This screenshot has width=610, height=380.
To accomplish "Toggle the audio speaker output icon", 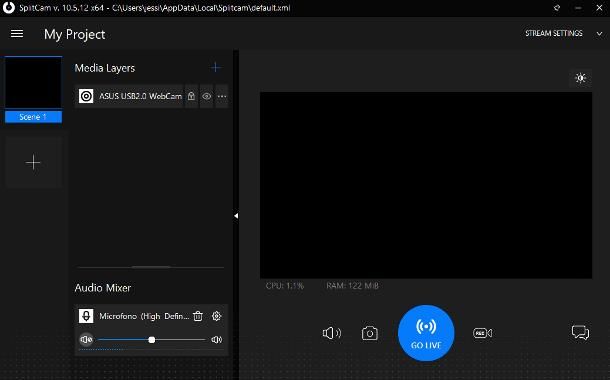I will point(332,333).
